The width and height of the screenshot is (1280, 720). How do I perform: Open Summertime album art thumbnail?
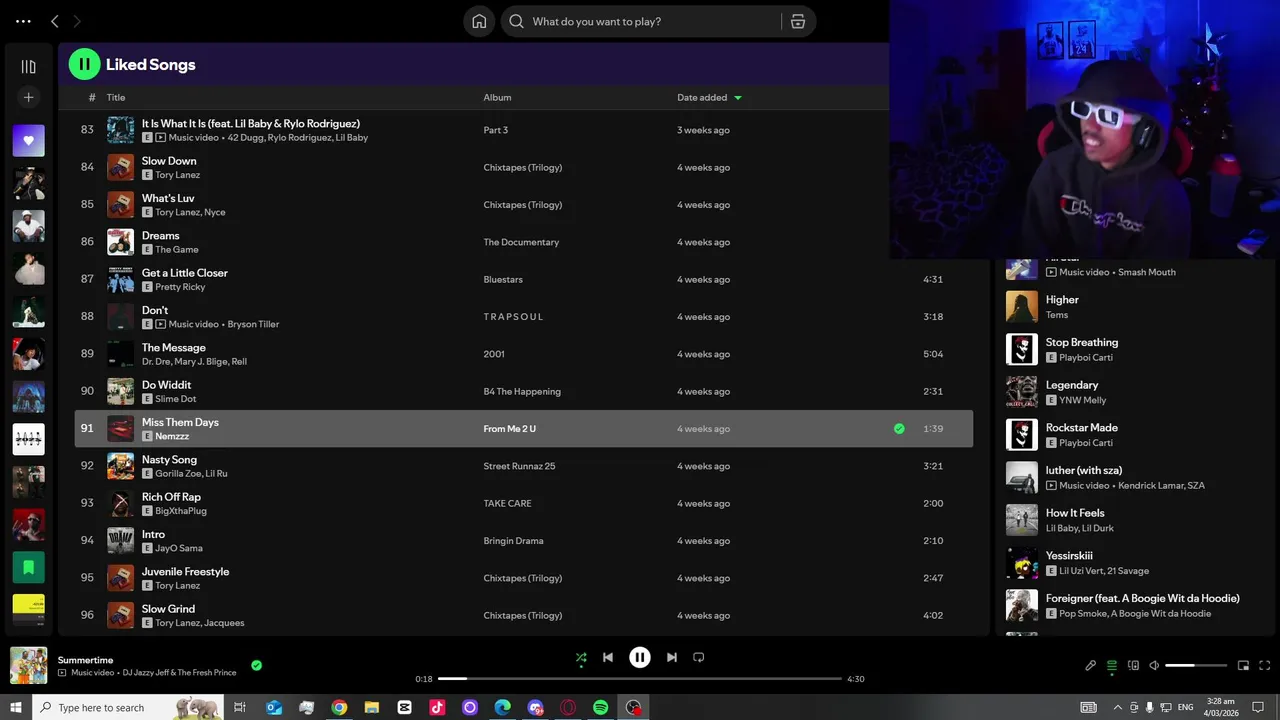point(28,666)
